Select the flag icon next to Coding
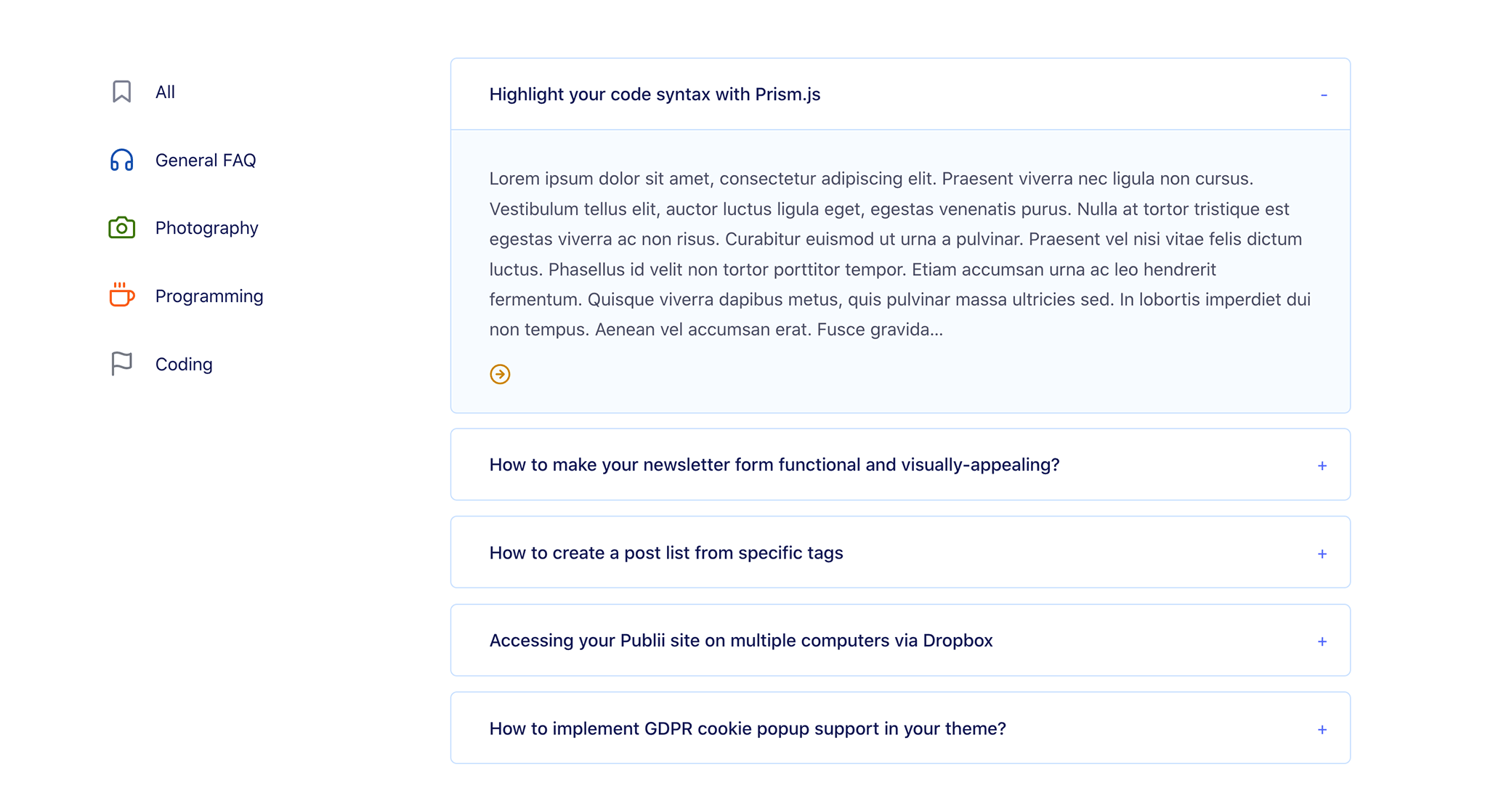The width and height of the screenshot is (1485, 812). (x=121, y=363)
